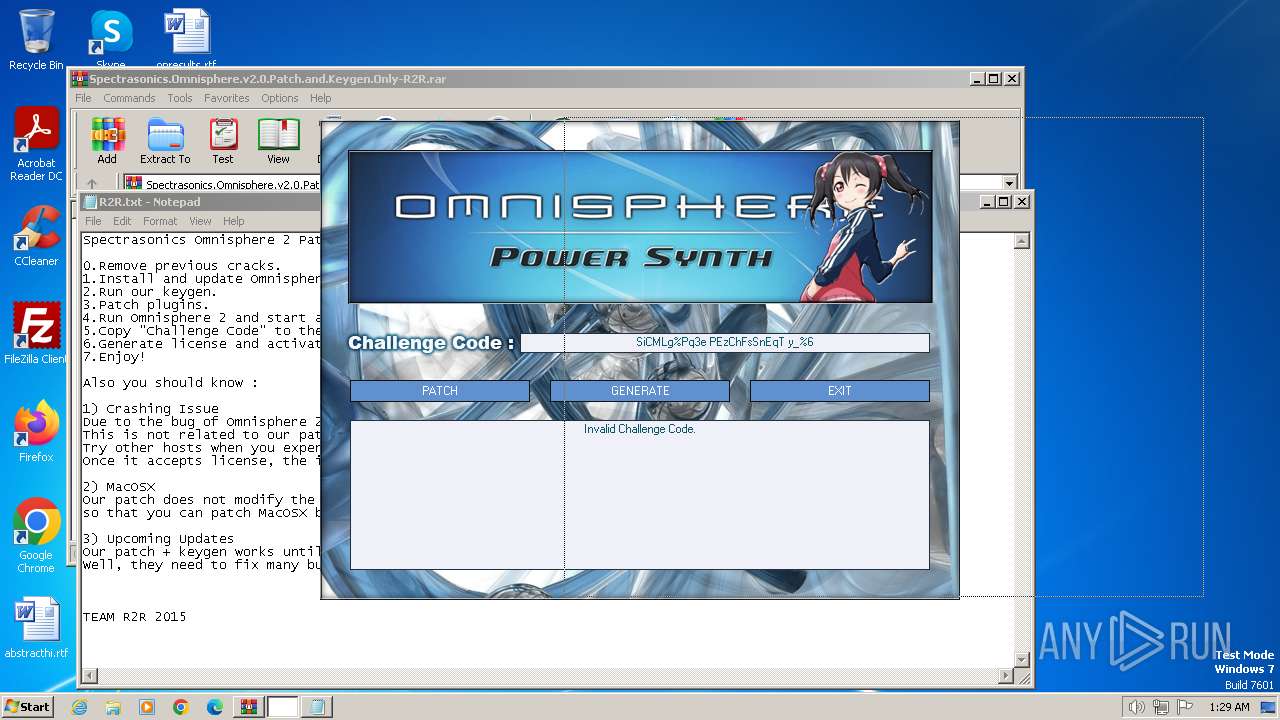Screen dimensions: 1280x720
Task: Open the Tools menu in WinRAR
Action: [180, 98]
